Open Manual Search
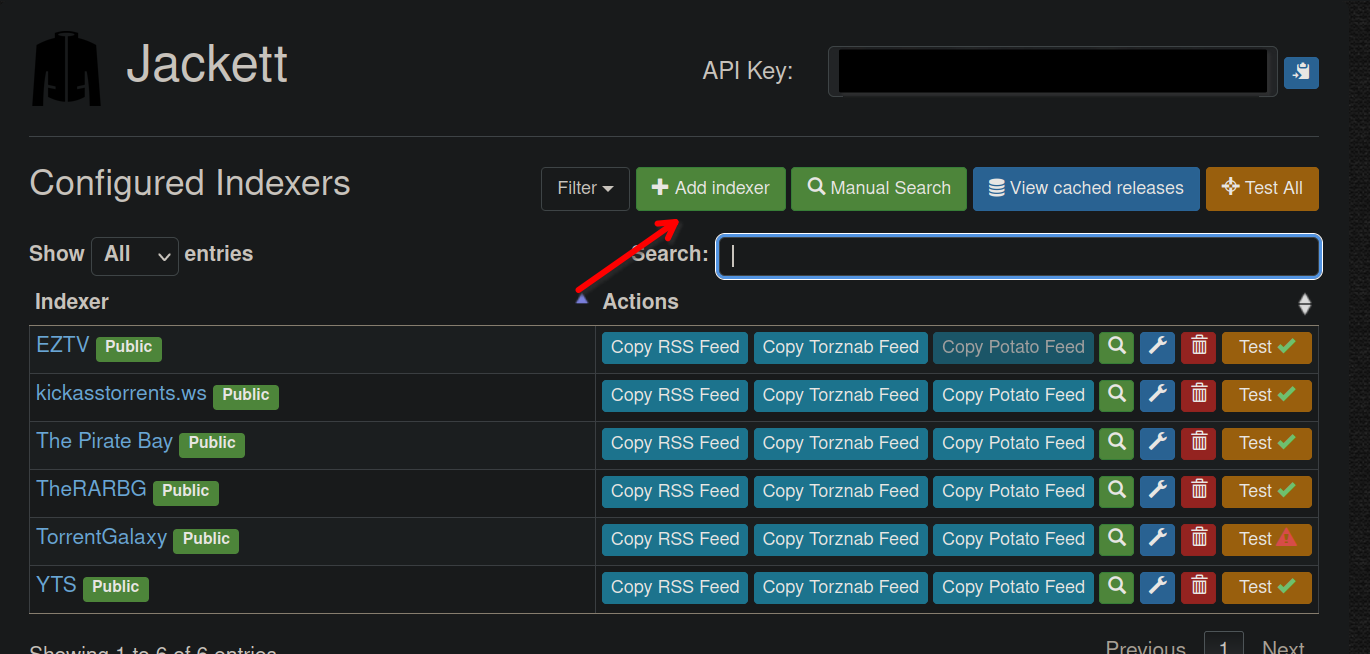Screen dimensions: 1370x654 [x=879, y=188]
